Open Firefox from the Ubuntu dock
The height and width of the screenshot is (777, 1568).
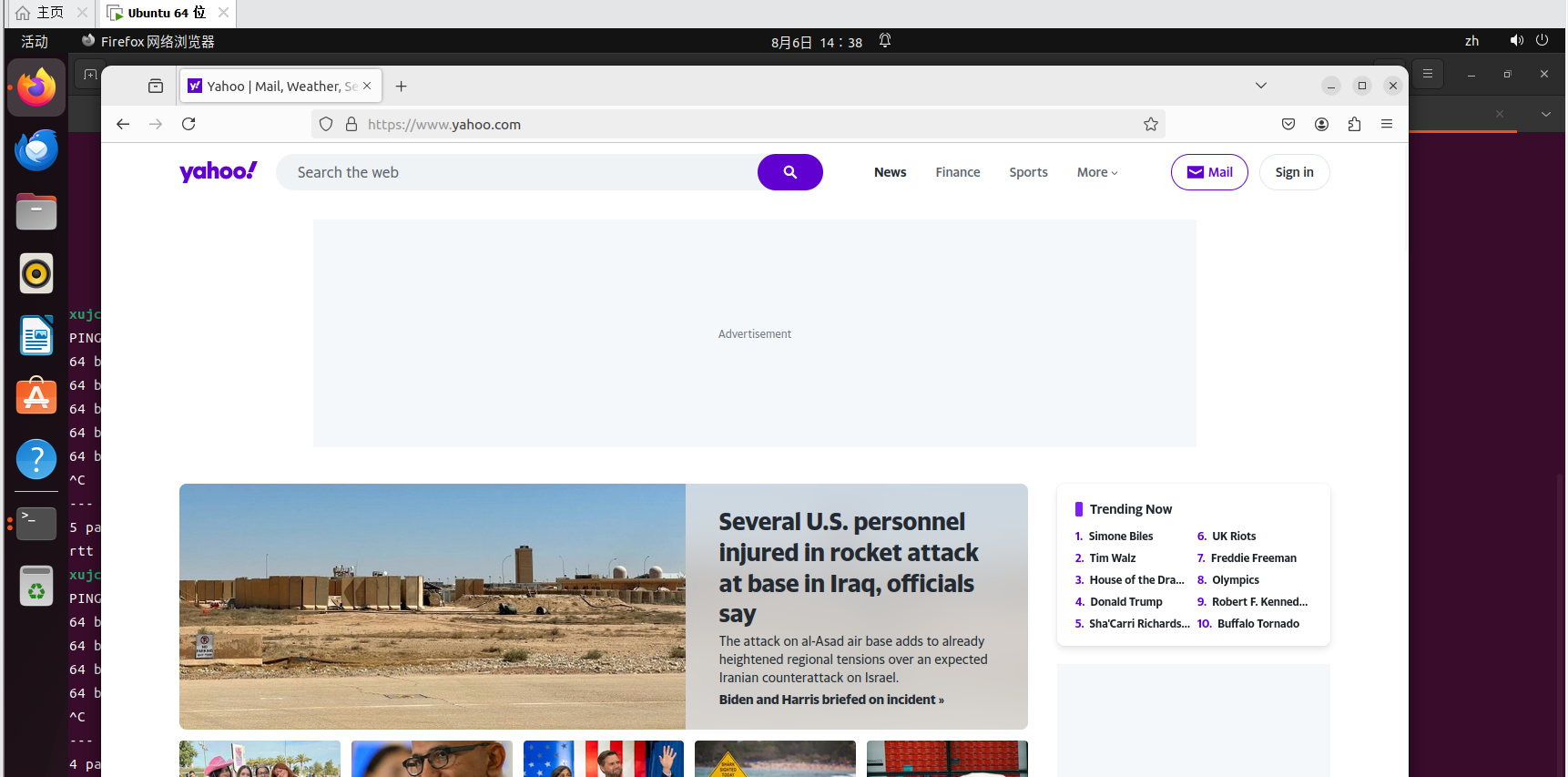[36, 87]
